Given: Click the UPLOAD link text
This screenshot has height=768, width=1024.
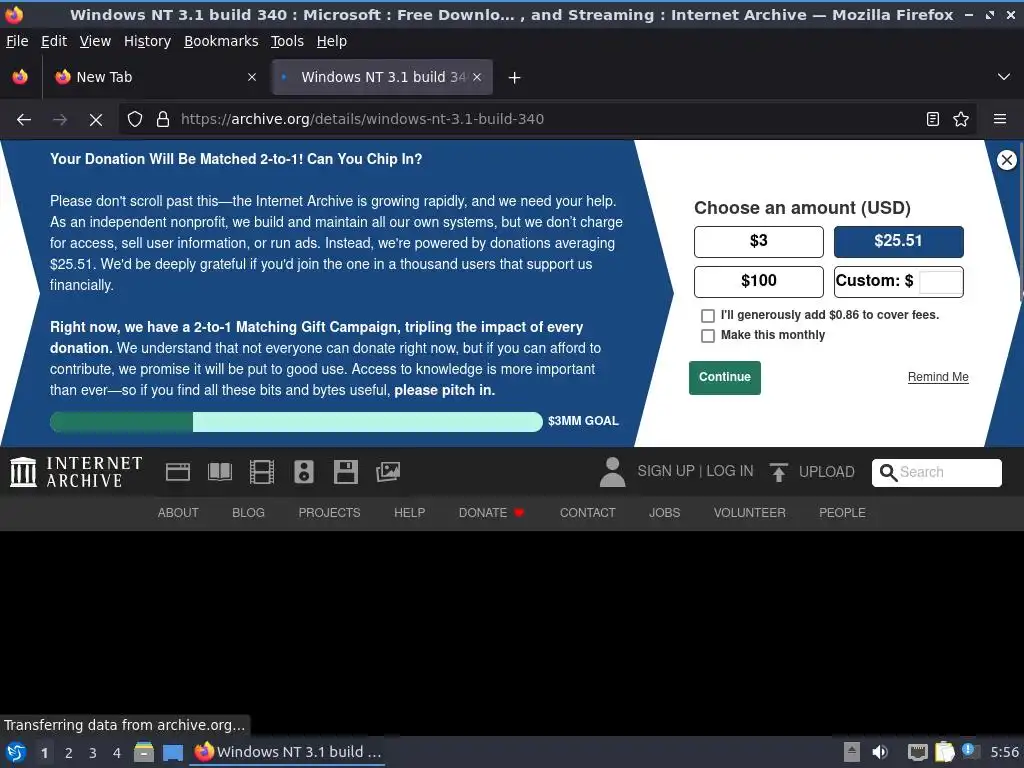Looking at the screenshot, I should (x=826, y=472).
